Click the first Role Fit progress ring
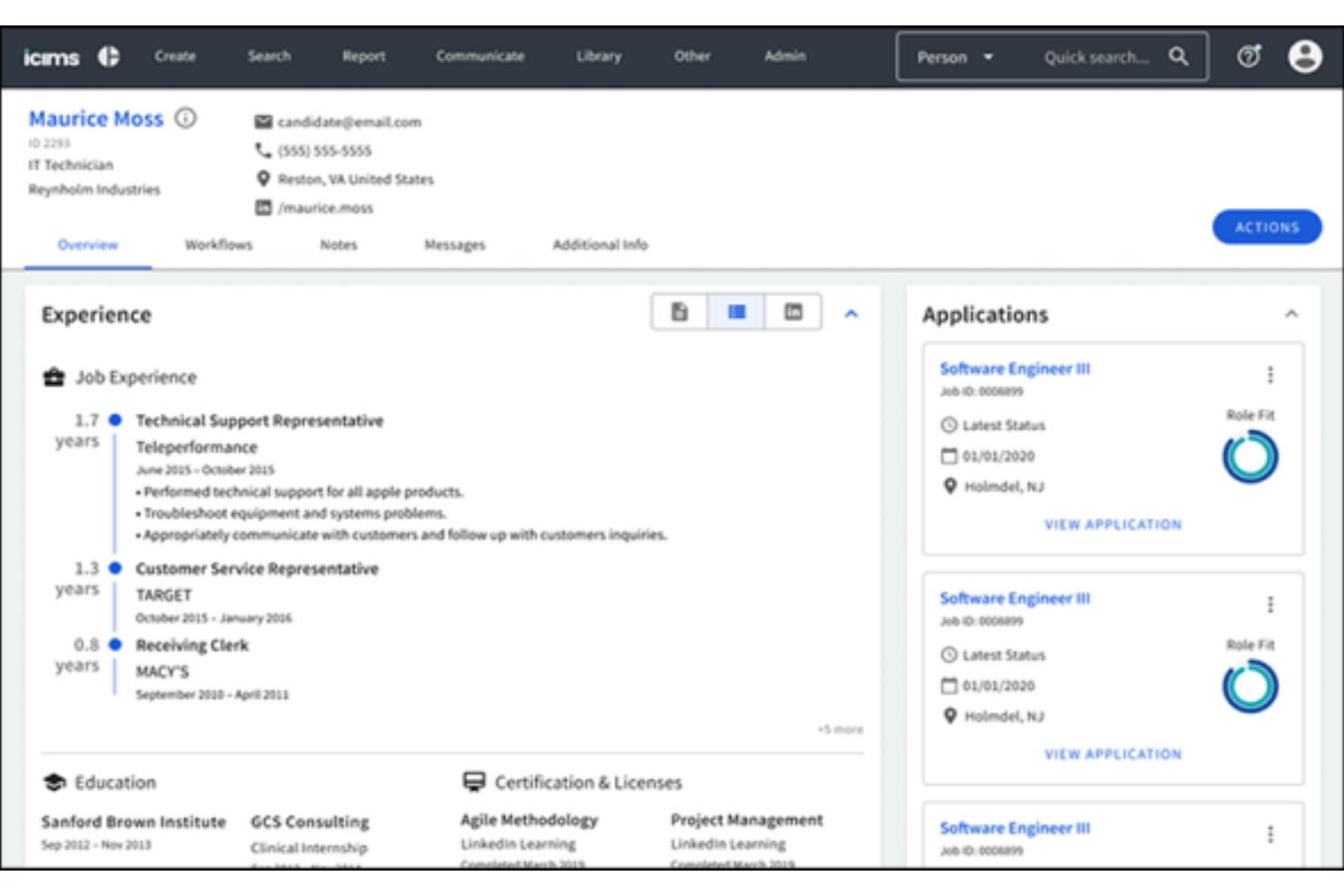This screenshot has height=896, width=1344. (1250, 458)
